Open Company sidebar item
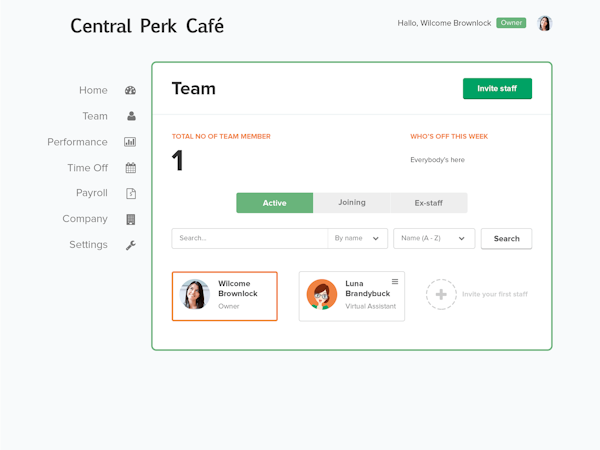 click(85, 219)
